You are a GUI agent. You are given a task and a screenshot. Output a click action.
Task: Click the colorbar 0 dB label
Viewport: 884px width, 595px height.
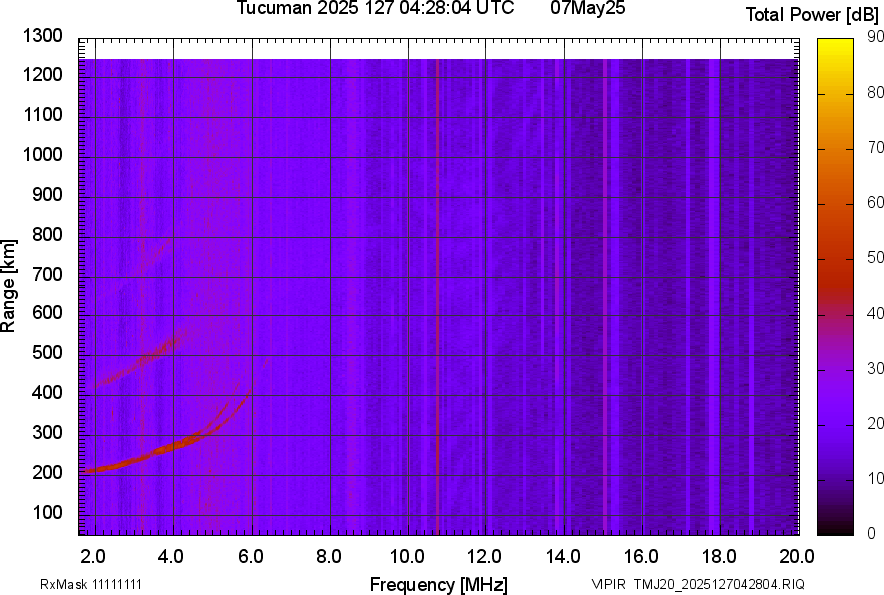point(872,532)
